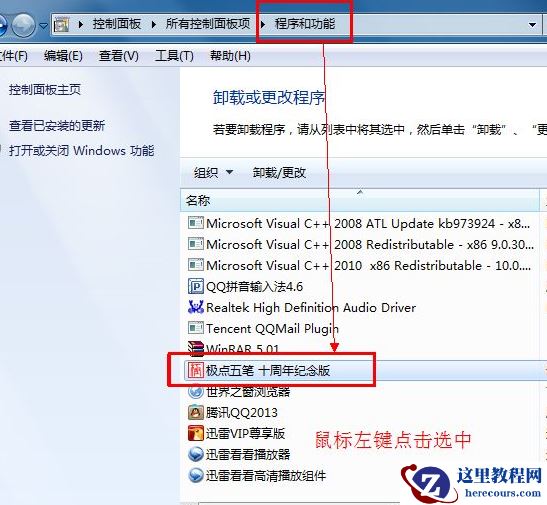
Task: Select the 控制面板 breadcrumb in the address bar
Action: coord(117,24)
